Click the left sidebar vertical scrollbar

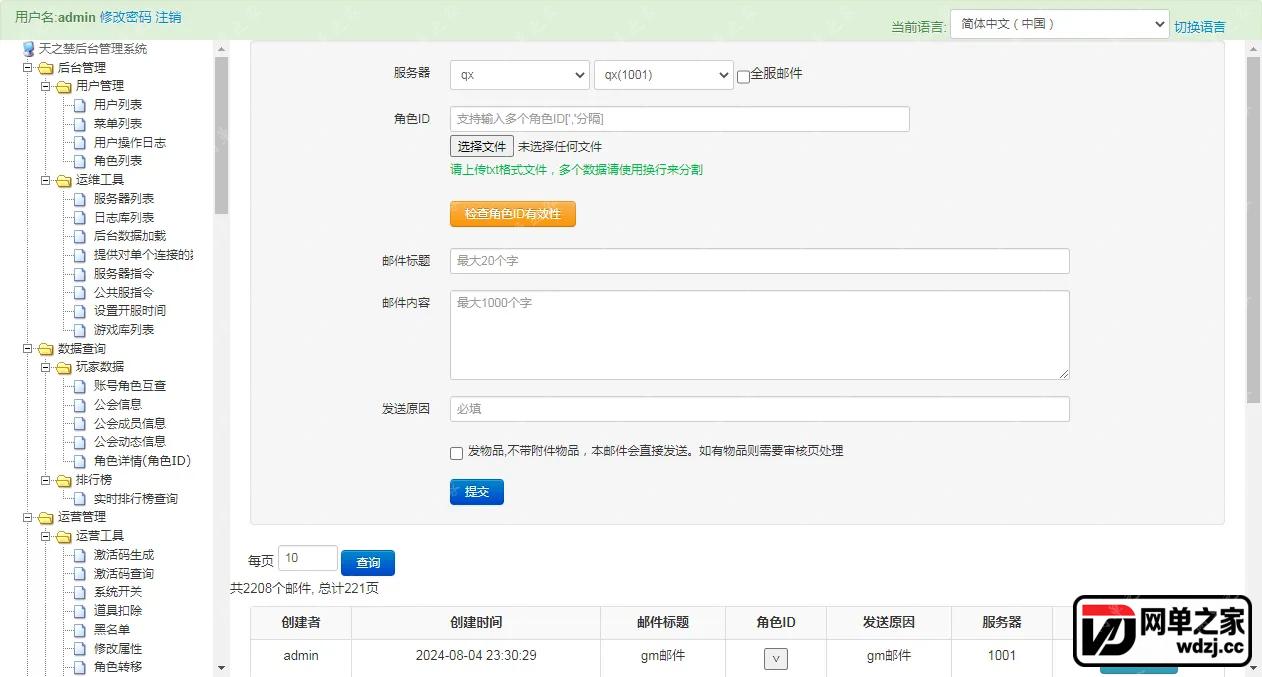(221, 136)
